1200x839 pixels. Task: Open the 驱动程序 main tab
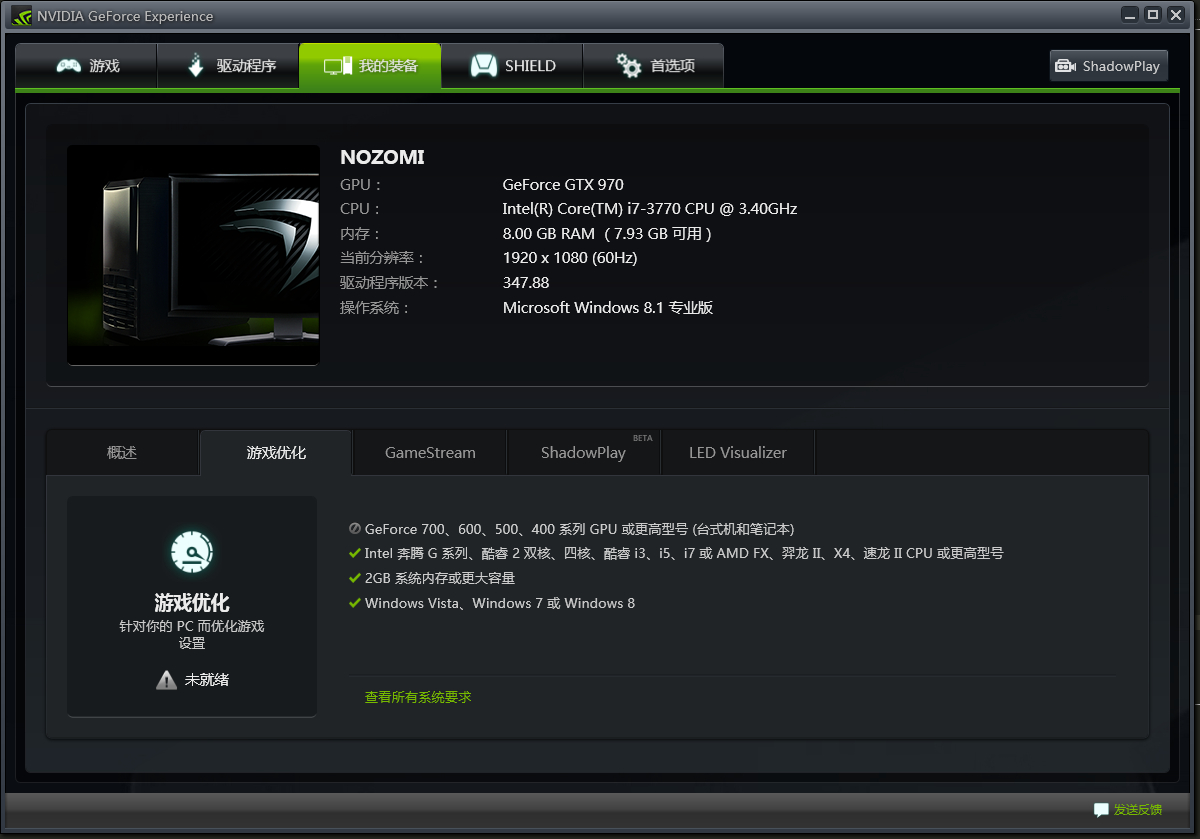coord(228,66)
